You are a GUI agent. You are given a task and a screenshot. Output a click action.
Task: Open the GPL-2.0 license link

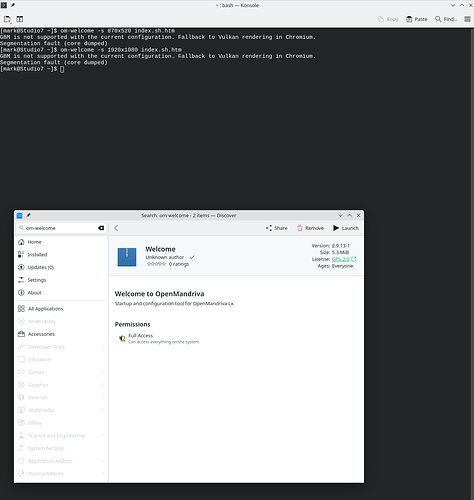pyautogui.click(x=341, y=259)
